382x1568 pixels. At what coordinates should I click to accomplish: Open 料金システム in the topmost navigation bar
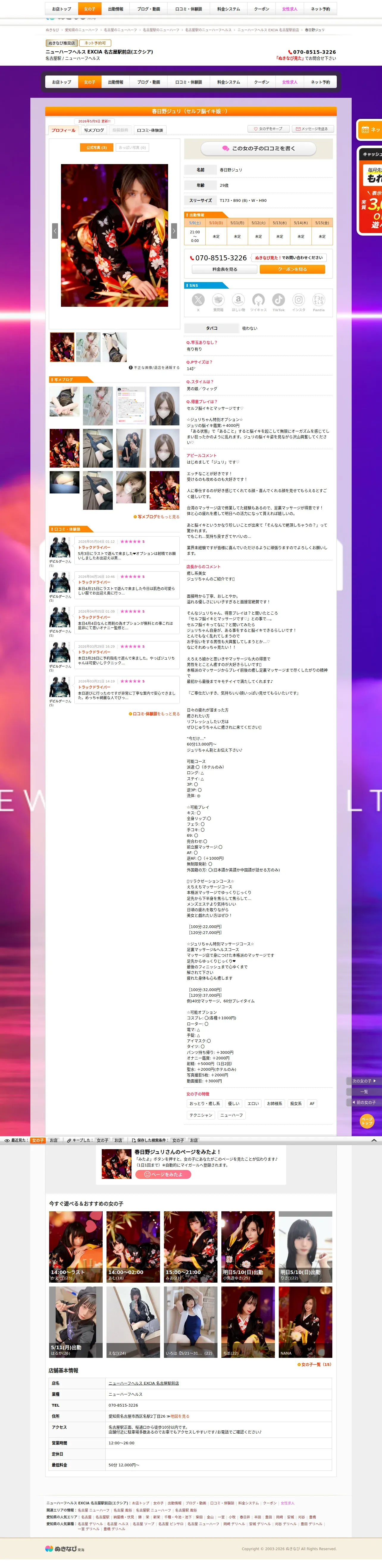228,9
